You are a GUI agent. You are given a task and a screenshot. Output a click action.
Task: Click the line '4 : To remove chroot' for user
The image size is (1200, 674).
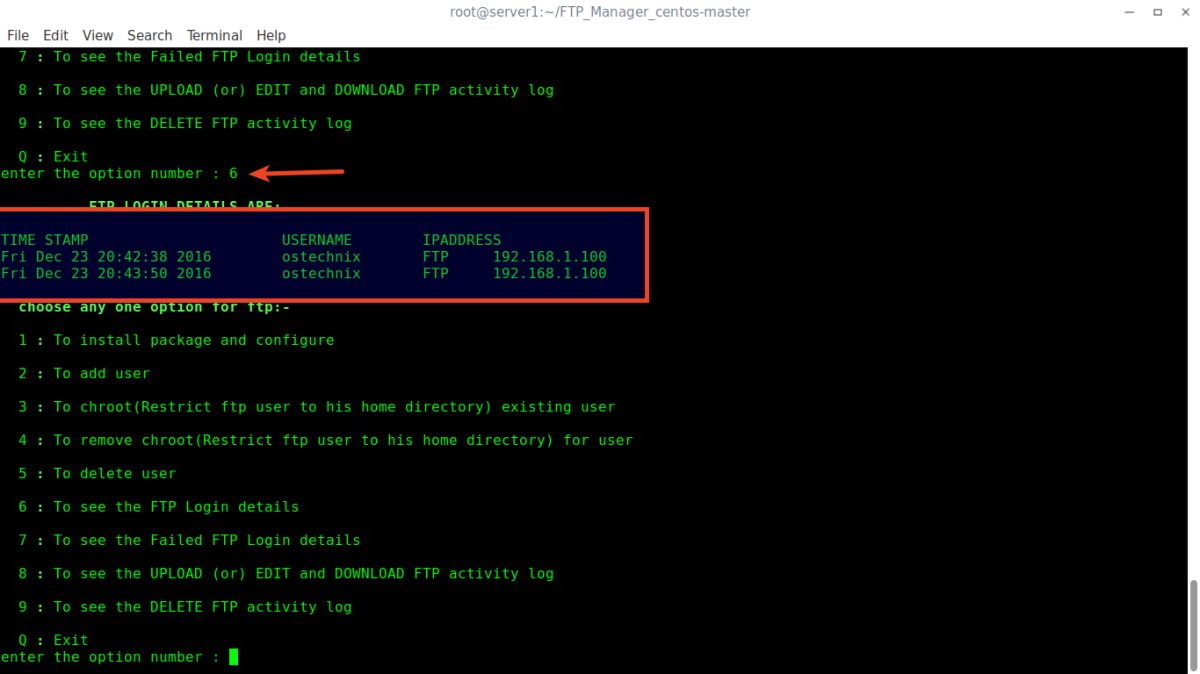[326, 440]
